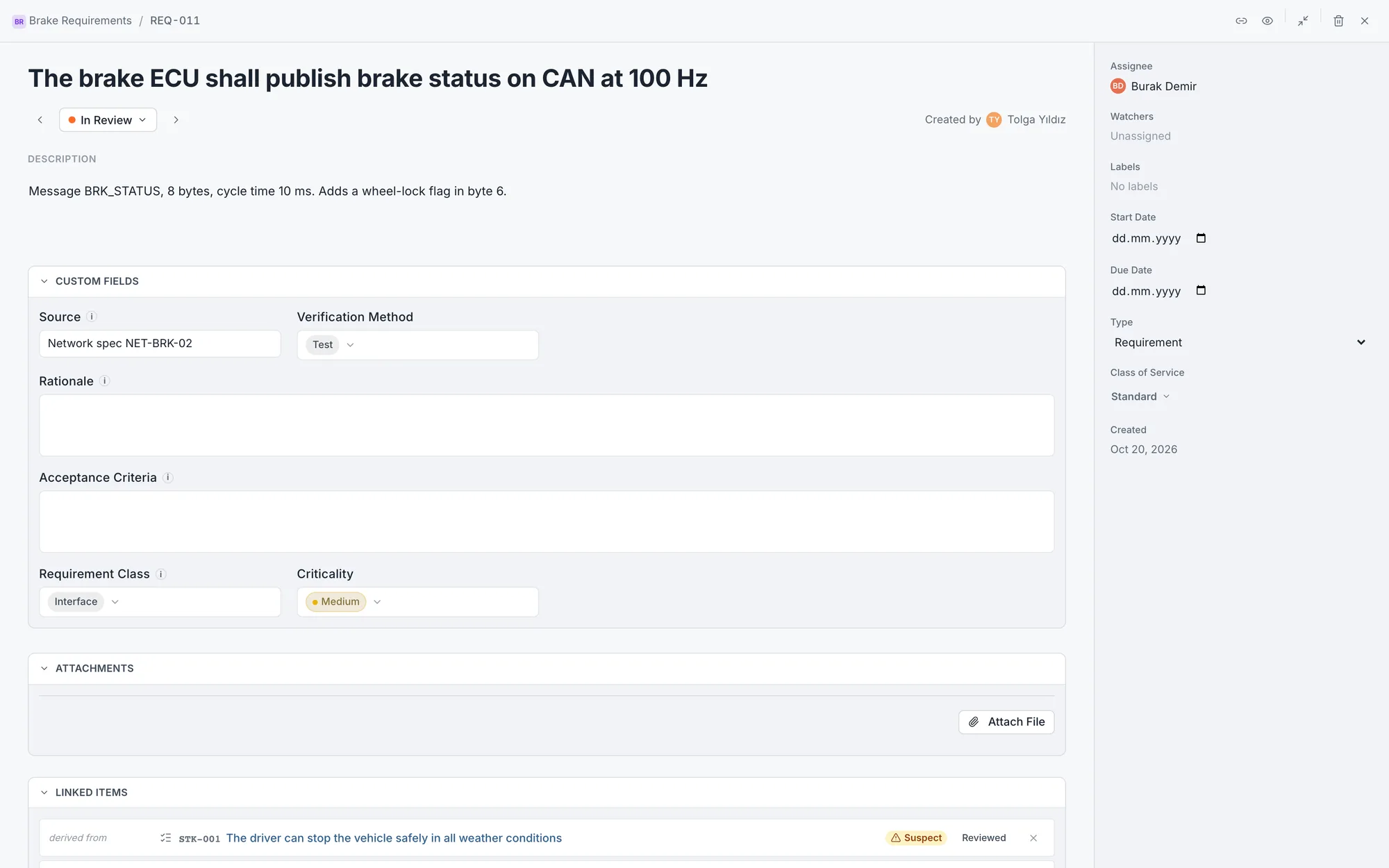This screenshot has width=1389, height=868.
Task: Collapse the Custom Fields section
Action: click(44, 281)
